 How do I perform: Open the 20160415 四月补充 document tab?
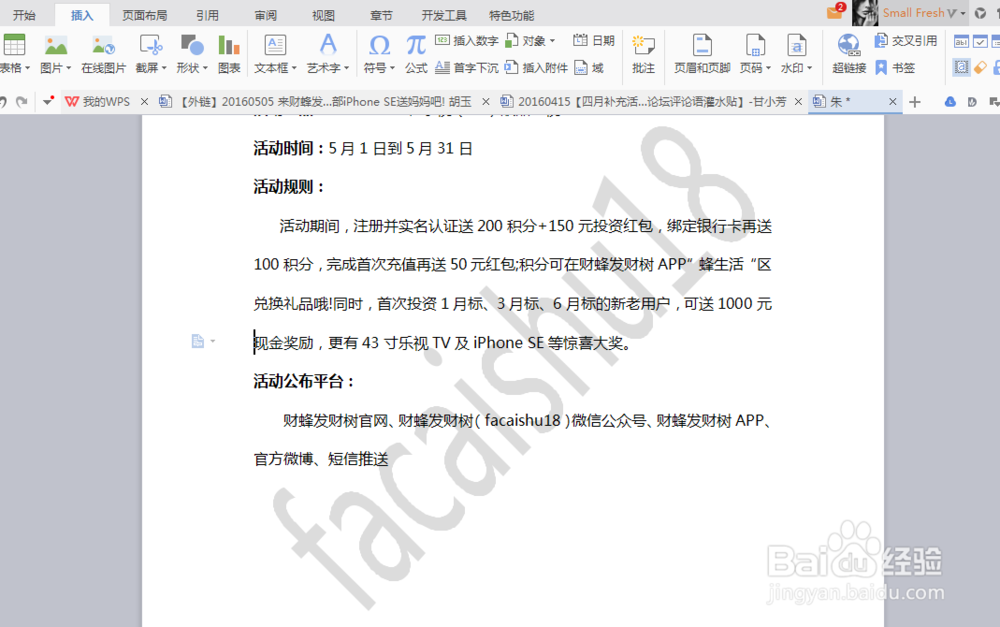[643, 101]
